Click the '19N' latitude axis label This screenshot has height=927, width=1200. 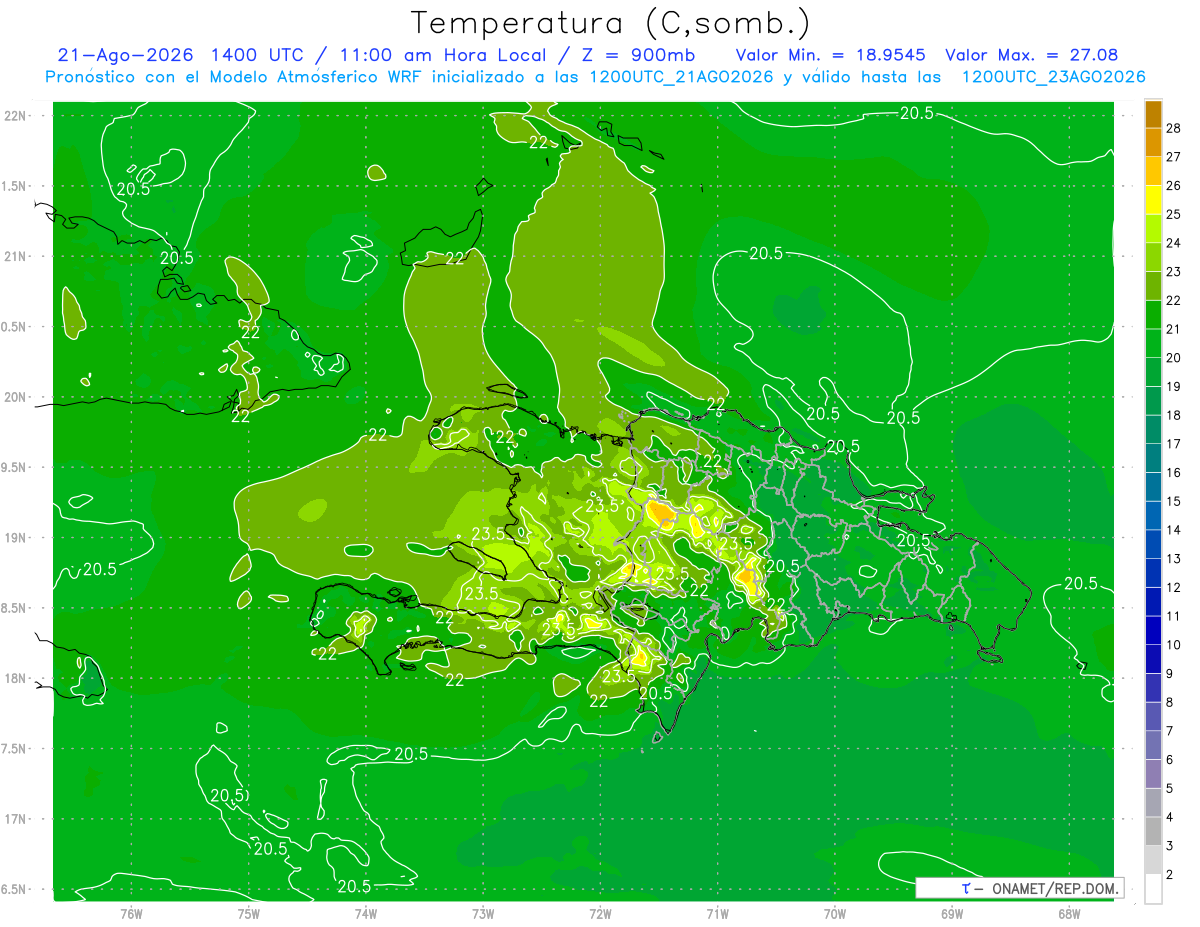(15, 538)
